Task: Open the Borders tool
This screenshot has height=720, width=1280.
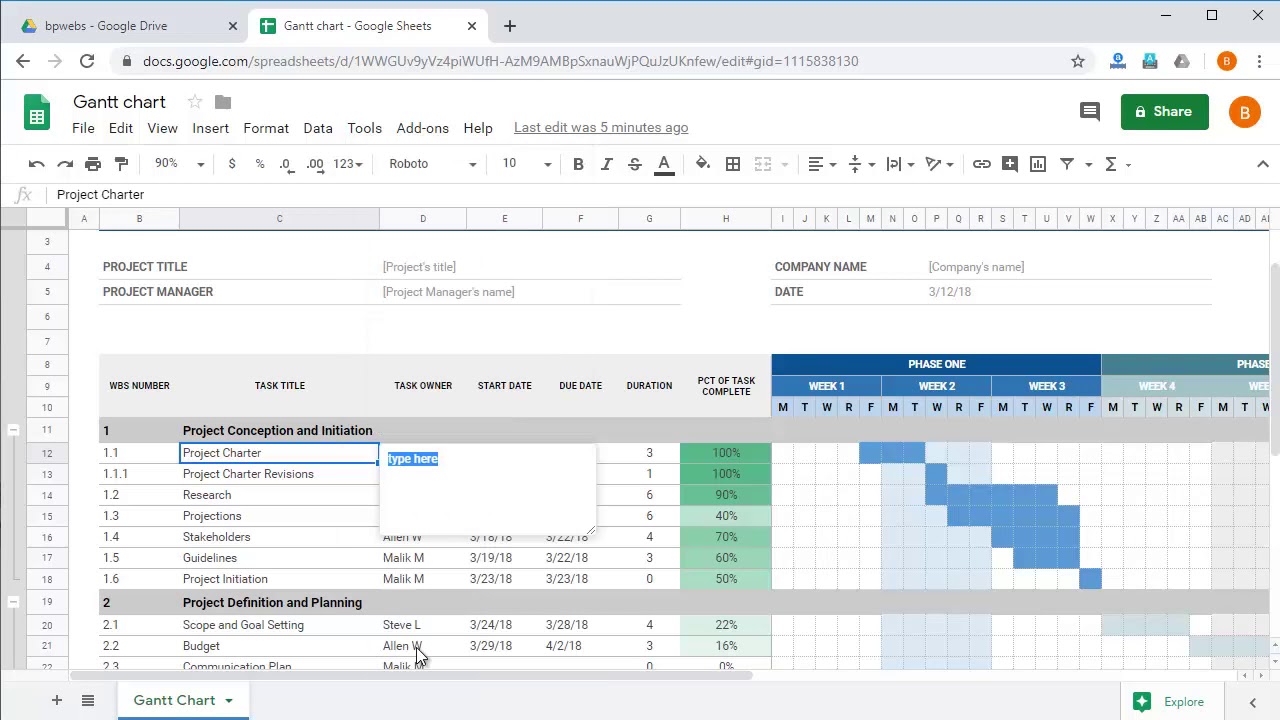Action: pos(733,164)
